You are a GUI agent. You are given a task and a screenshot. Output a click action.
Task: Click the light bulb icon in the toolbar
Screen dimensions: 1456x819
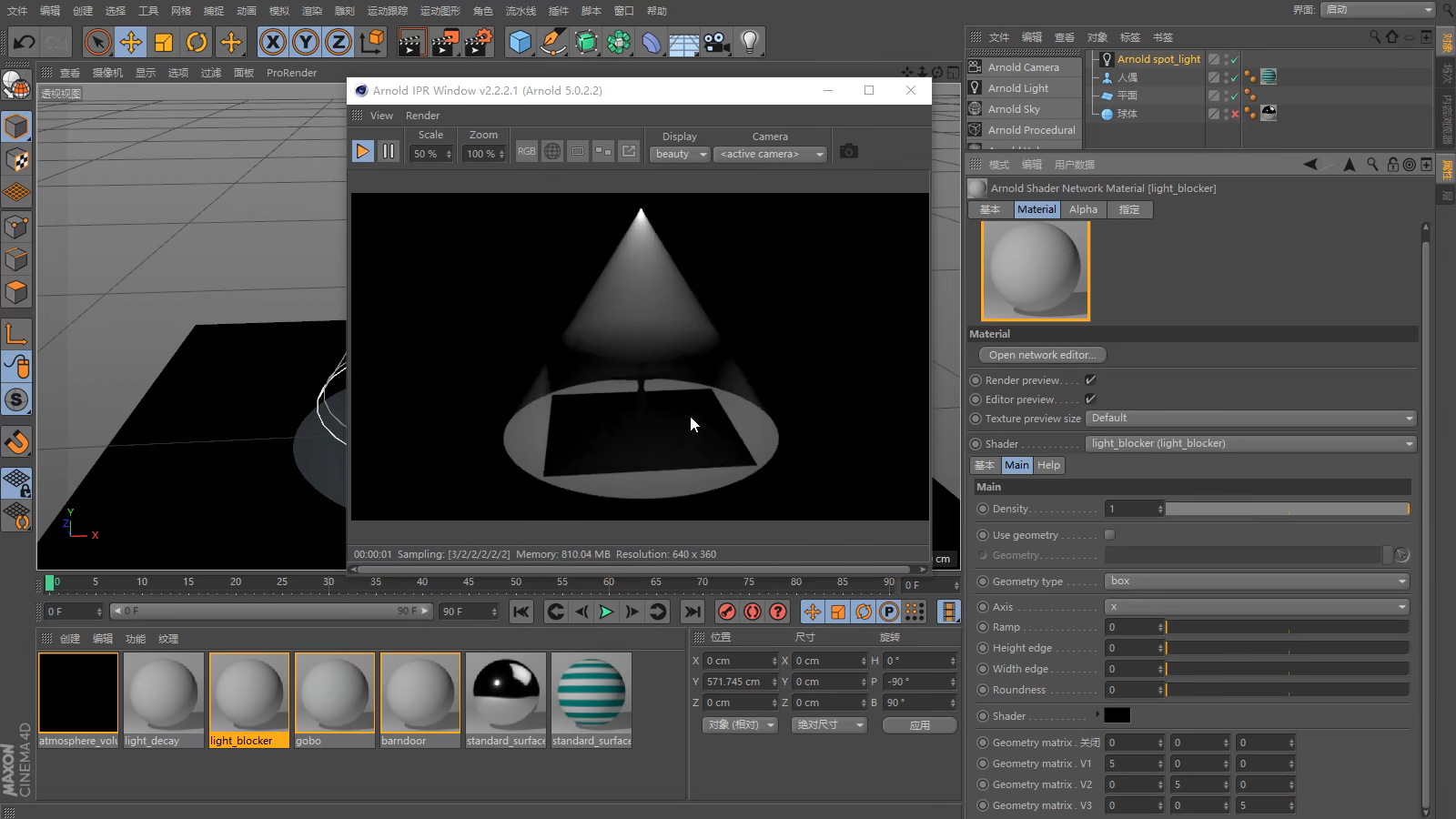749,42
